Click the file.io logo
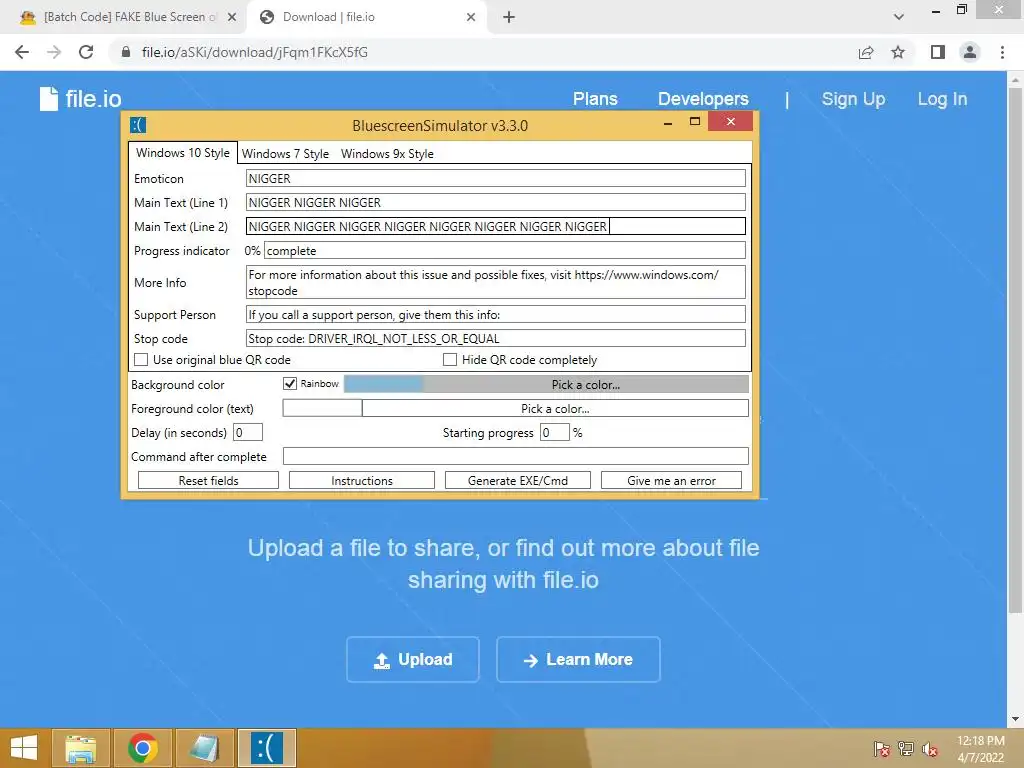Viewport: 1024px width, 768px height. [x=80, y=99]
